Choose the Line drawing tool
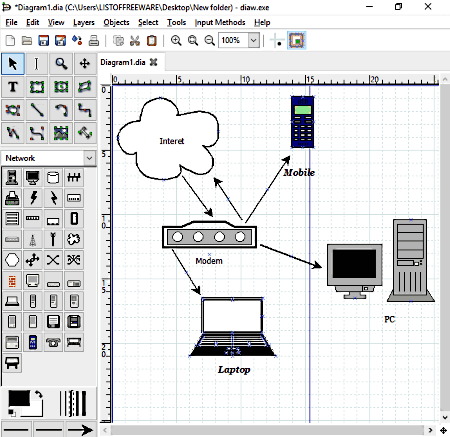Screen dimensions: 450x437 (x=37, y=110)
